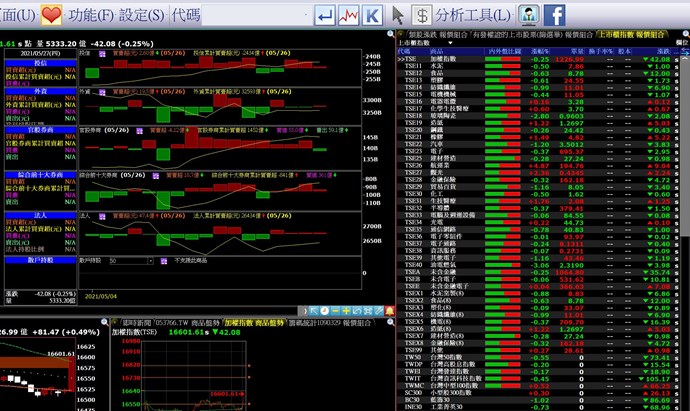The image size is (690, 411).
Task: Select the 上市櫃指數 報價組合 tab
Action: coord(631,33)
